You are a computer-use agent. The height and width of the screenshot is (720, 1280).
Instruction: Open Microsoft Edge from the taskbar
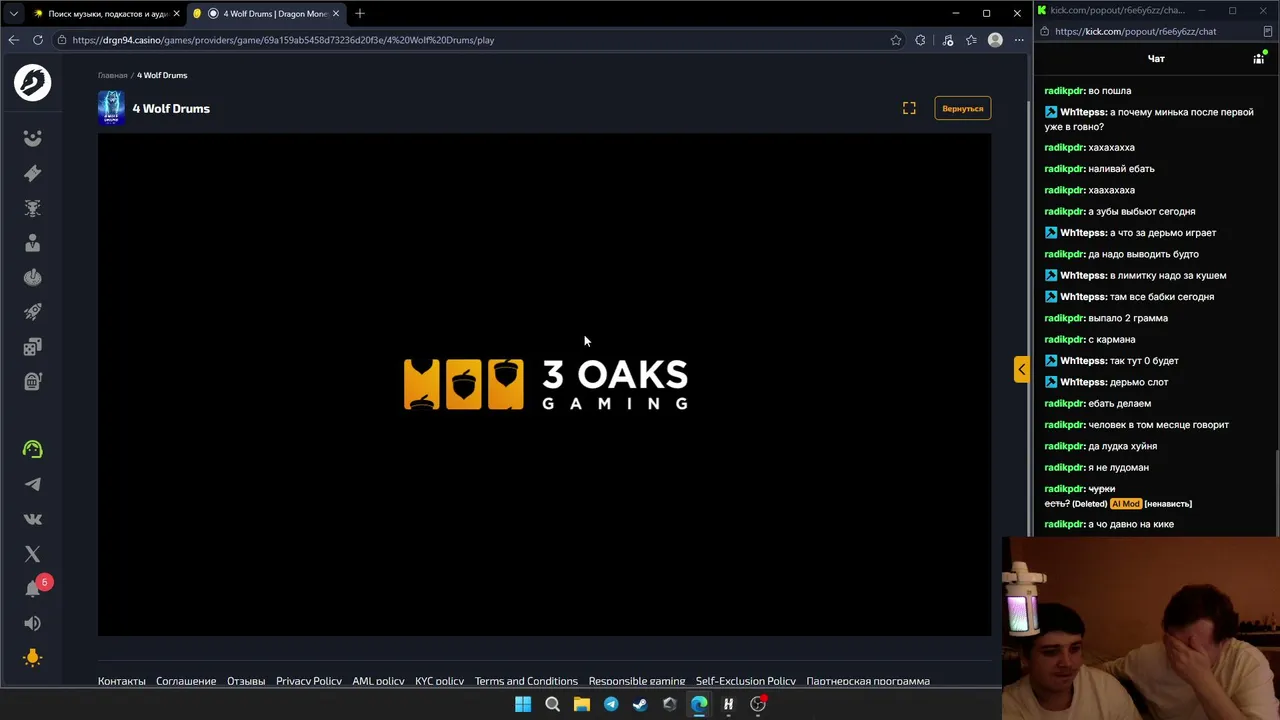pos(699,704)
